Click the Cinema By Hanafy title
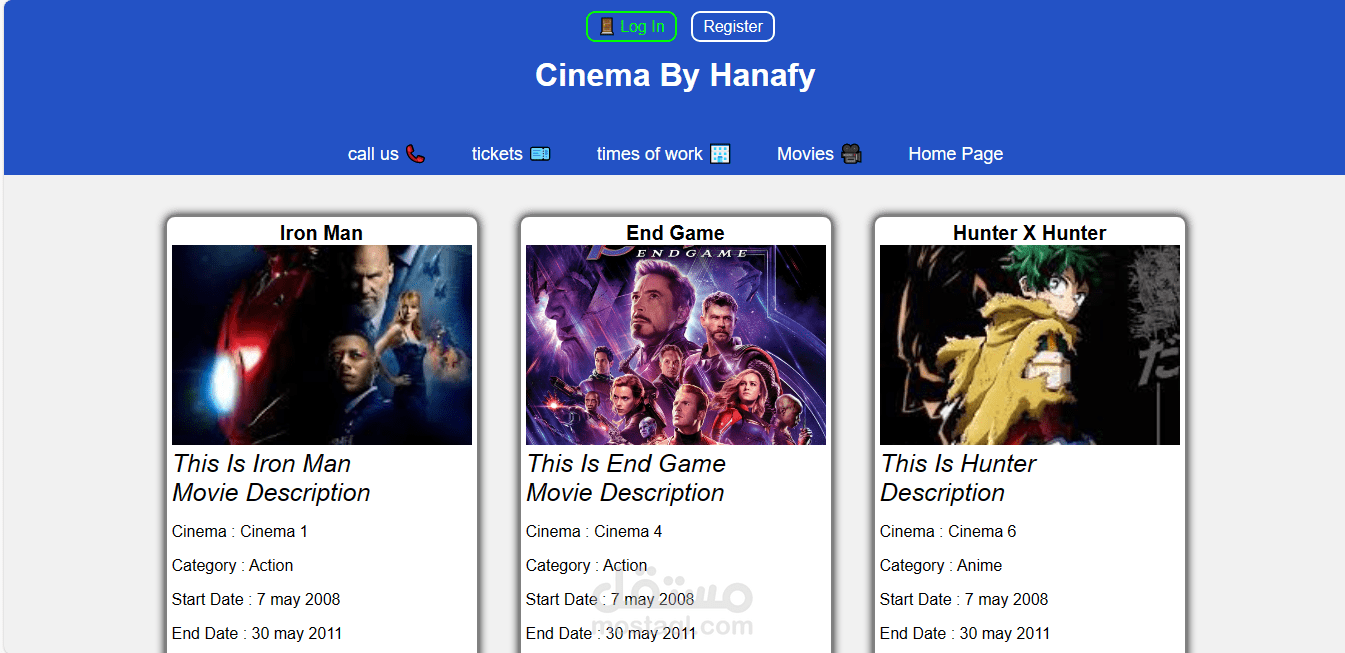This screenshot has width=1345, height=653. [675, 75]
